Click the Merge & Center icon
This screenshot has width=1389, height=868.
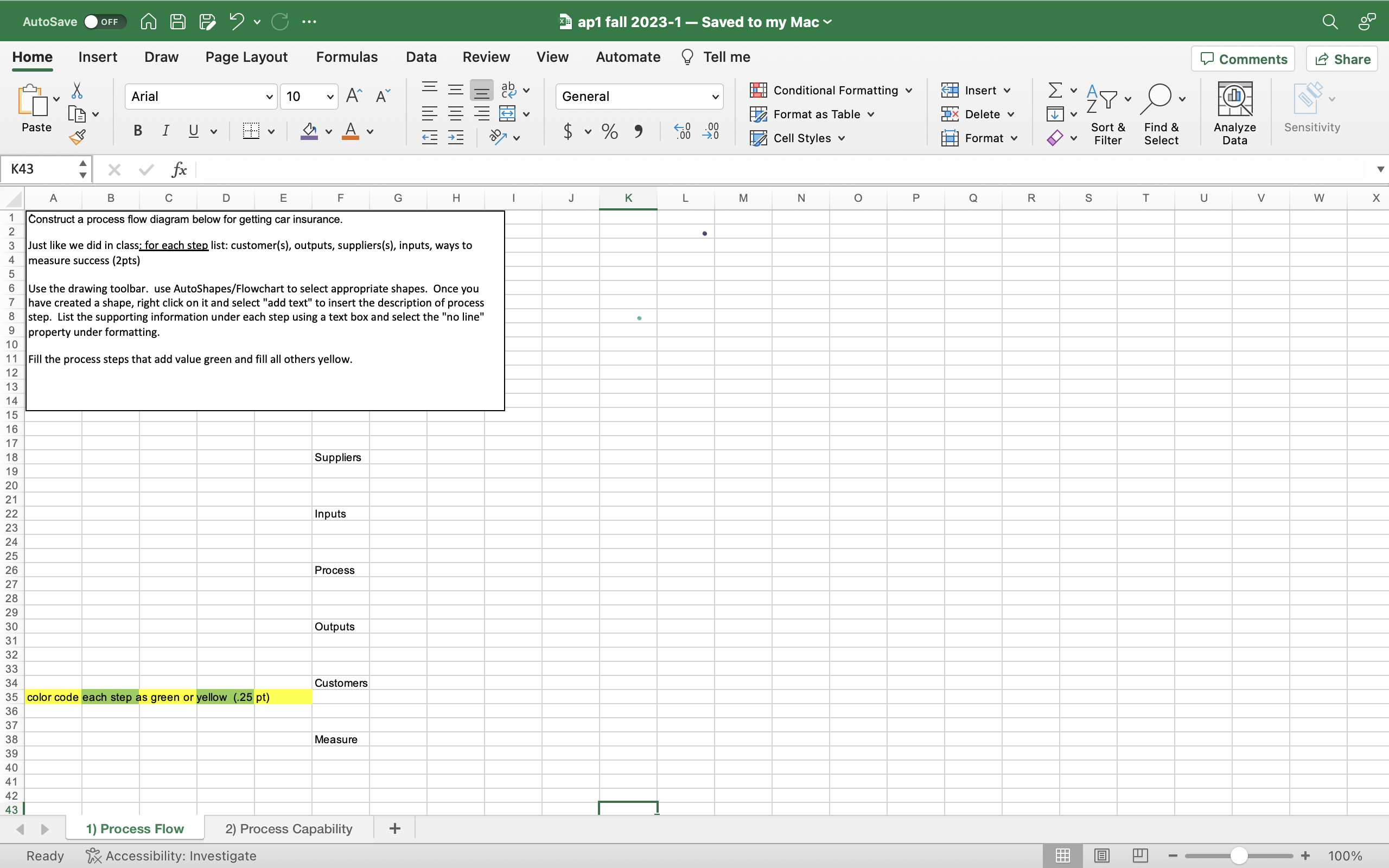[507, 114]
